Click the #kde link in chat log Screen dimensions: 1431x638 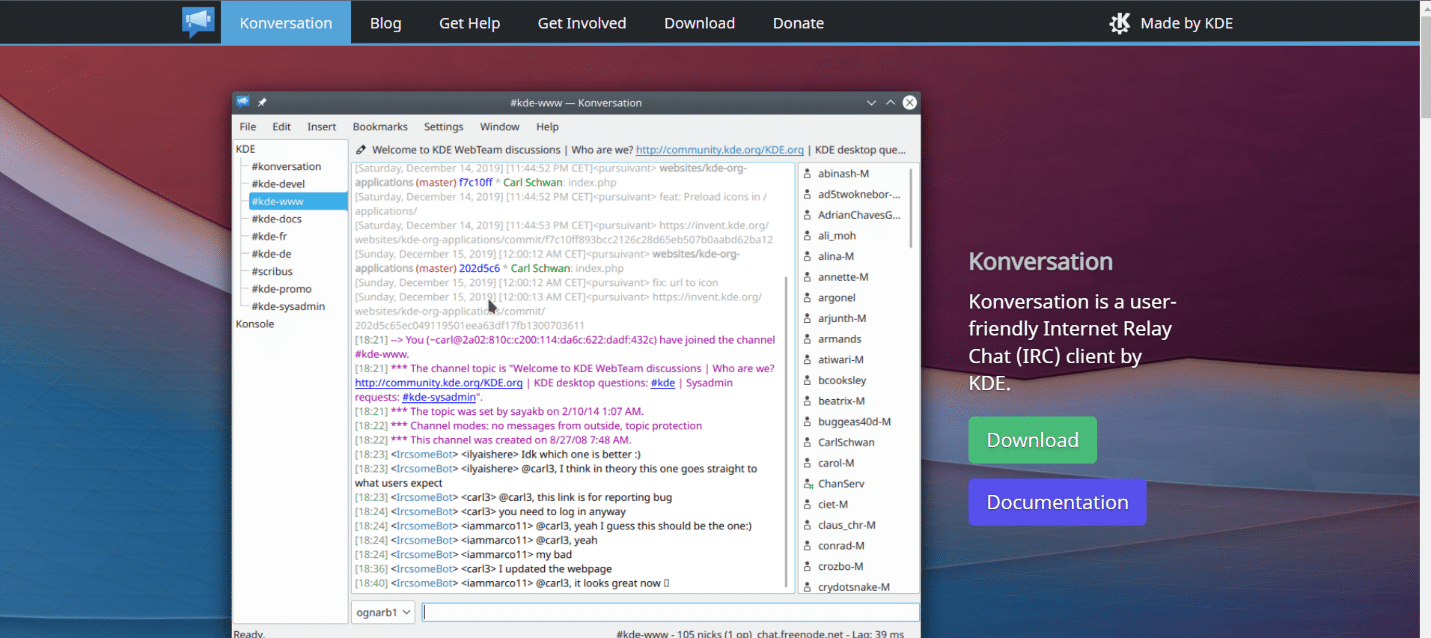point(663,383)
